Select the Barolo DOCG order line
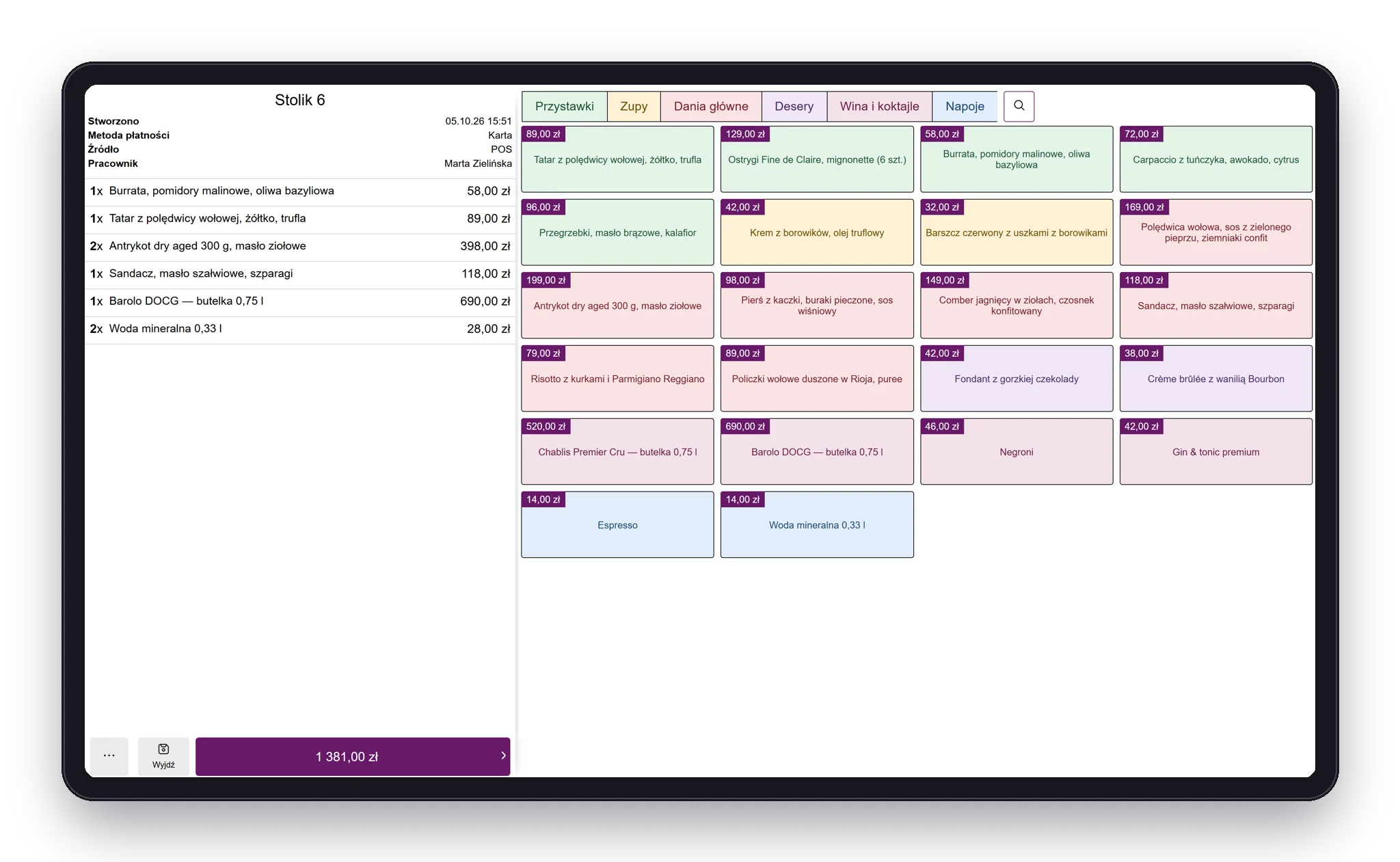Viewport: 1400px width, 862px height. [299, 301]
